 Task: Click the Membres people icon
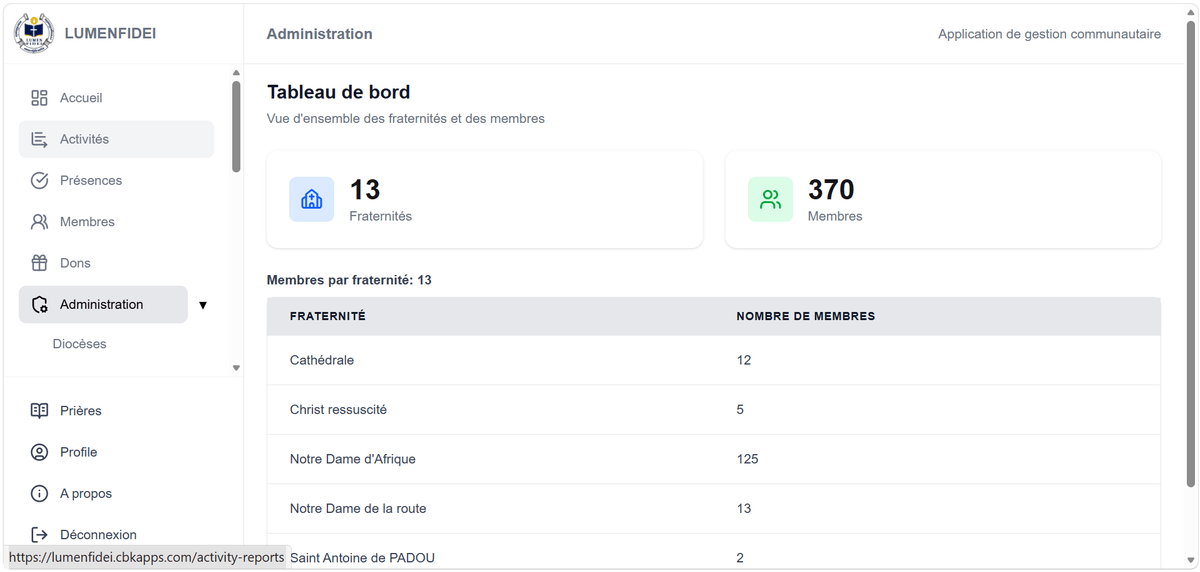[x=39, y=222]
